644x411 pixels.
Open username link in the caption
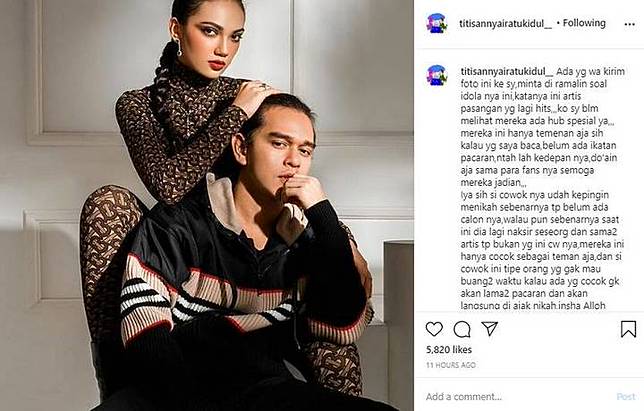(507, 71)
